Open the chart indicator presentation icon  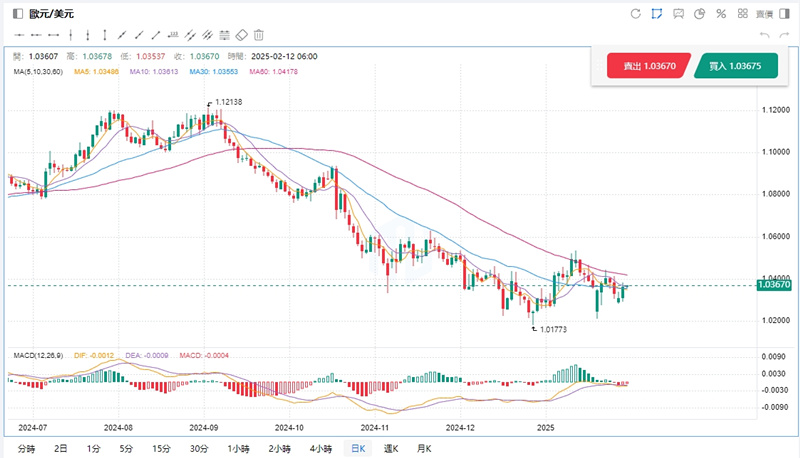coord(679,14)
